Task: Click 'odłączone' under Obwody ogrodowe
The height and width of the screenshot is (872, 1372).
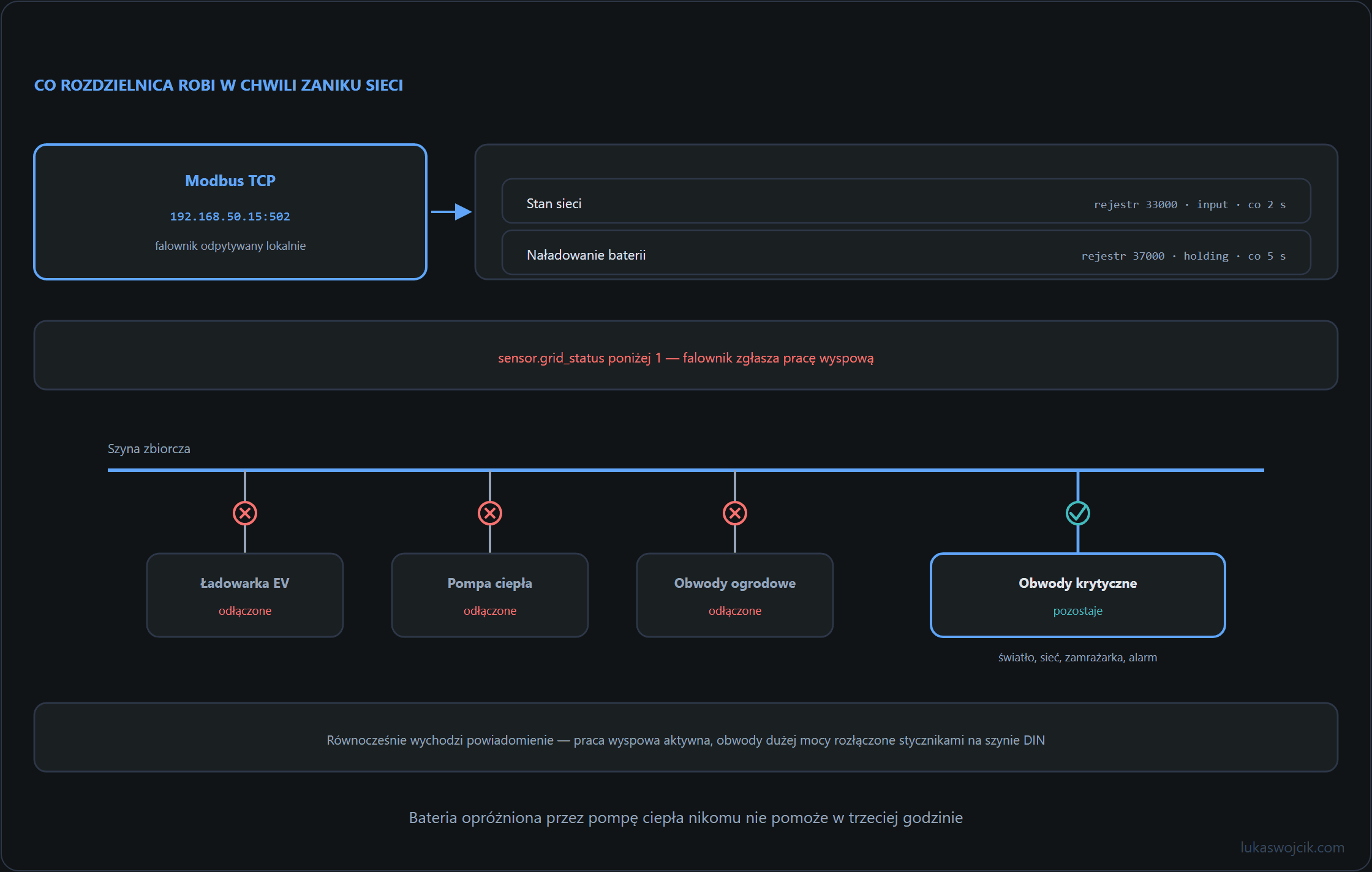Action: click(735, 611)
